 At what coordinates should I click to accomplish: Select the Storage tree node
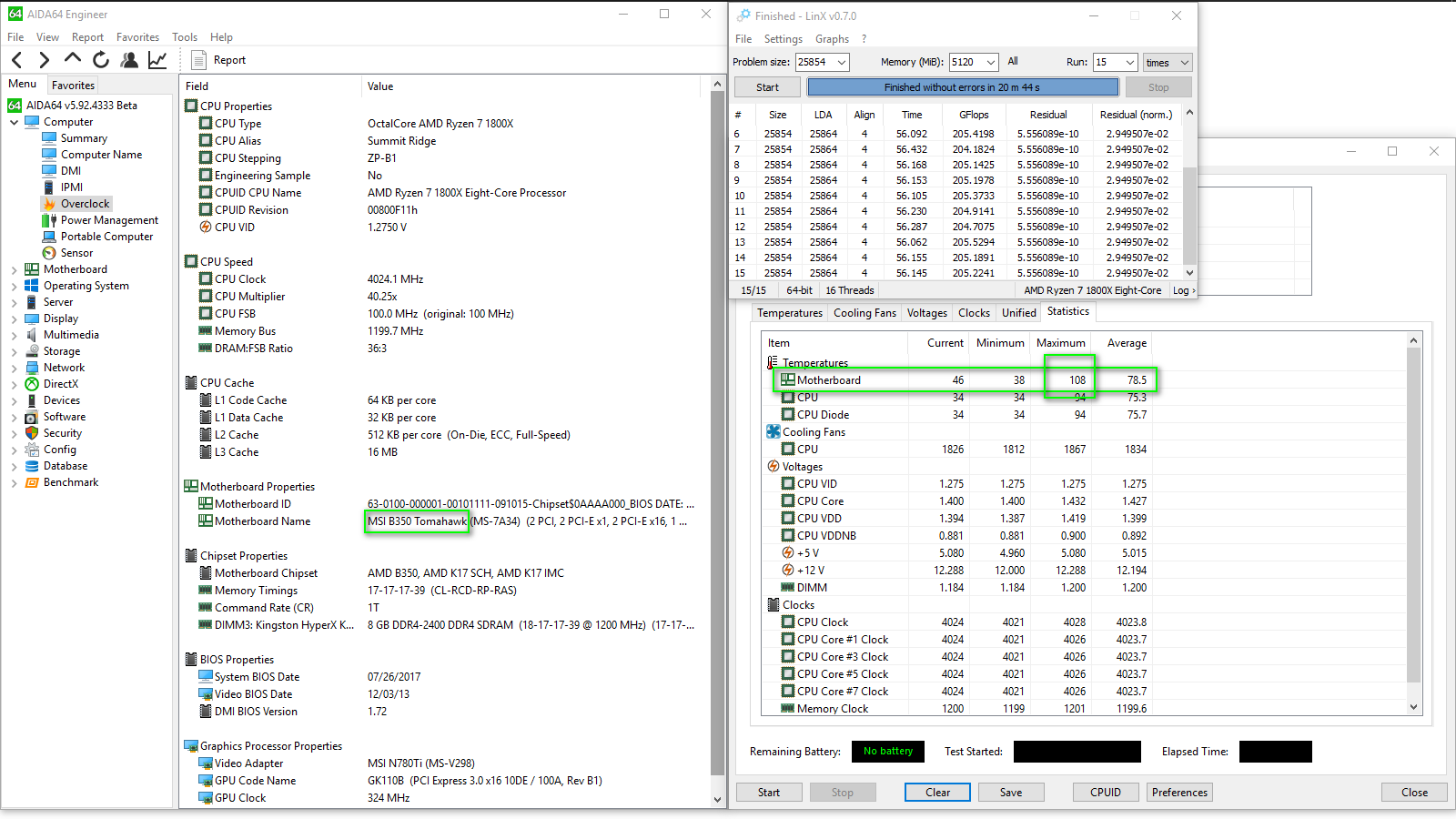(62, 351)
